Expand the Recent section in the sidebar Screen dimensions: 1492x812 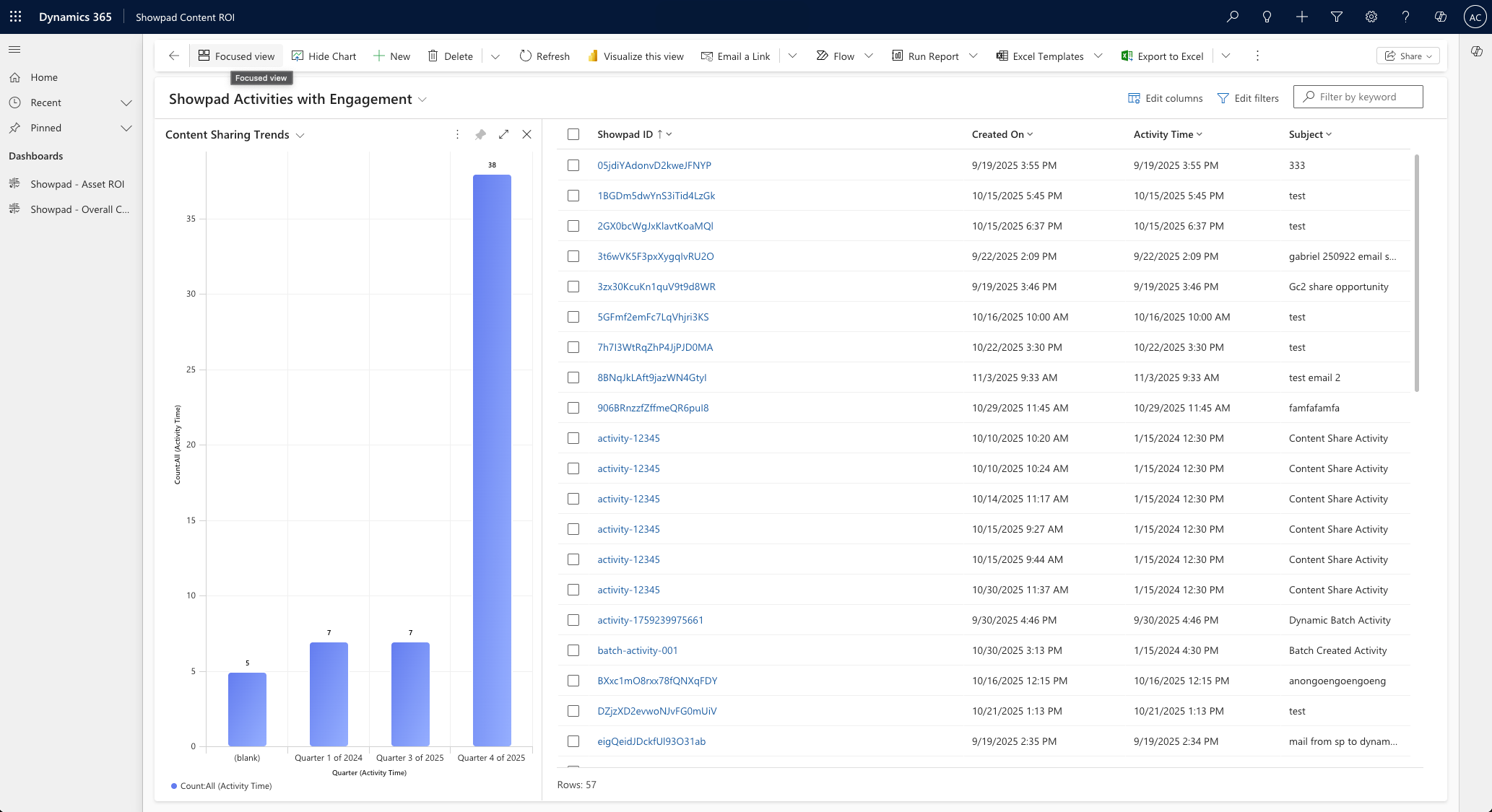(x=126, y=102)
